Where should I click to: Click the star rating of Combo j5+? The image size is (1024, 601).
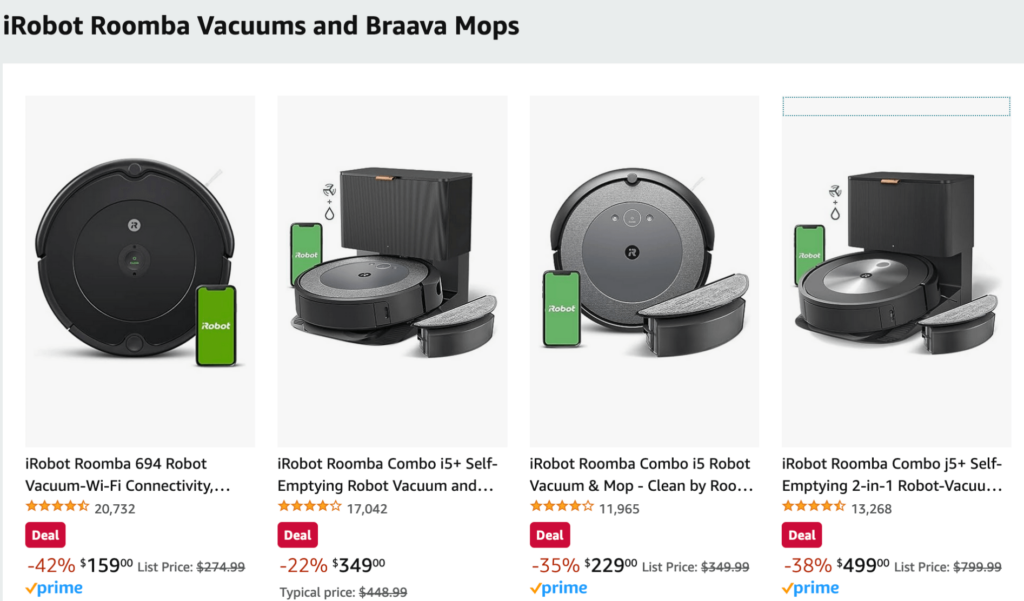[814, 506]
